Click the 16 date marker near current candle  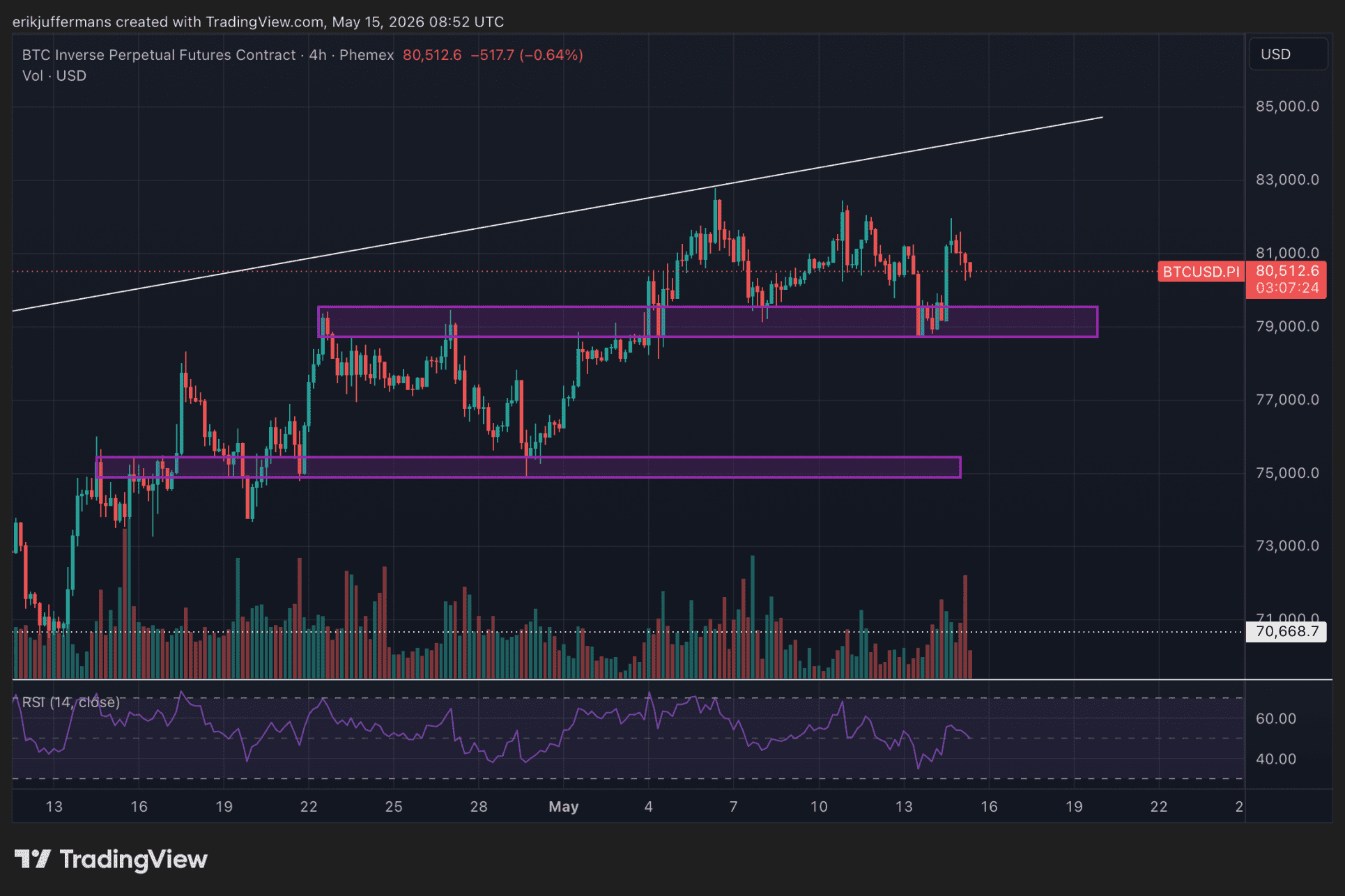[989, 807]
